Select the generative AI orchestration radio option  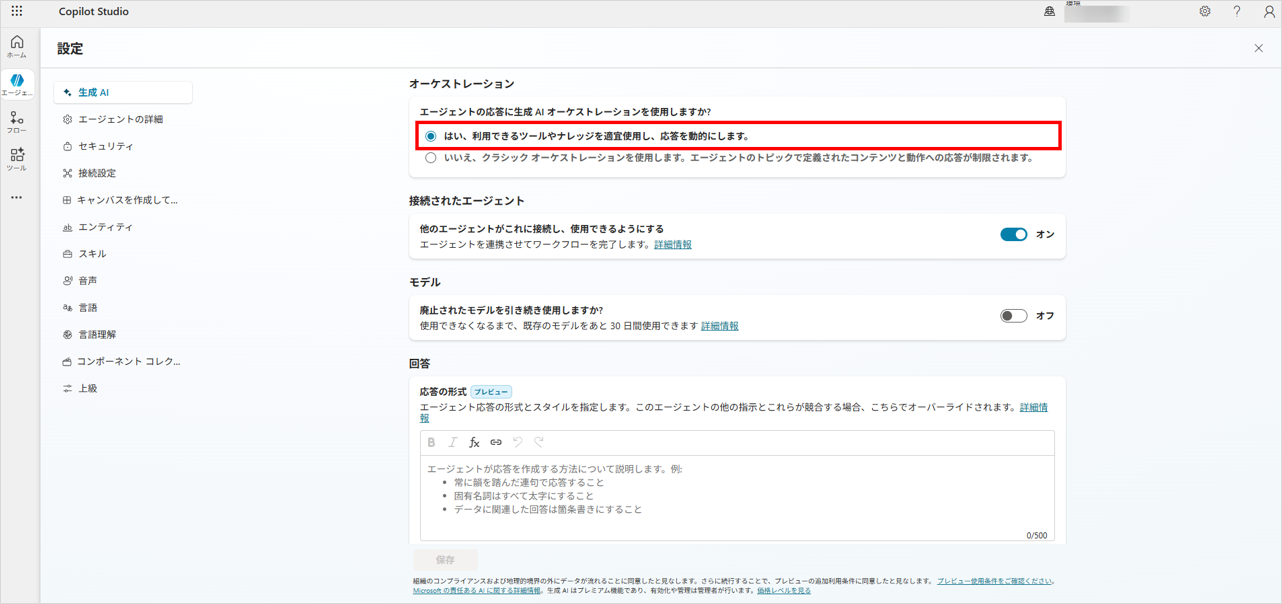click(x=431, y=136)
